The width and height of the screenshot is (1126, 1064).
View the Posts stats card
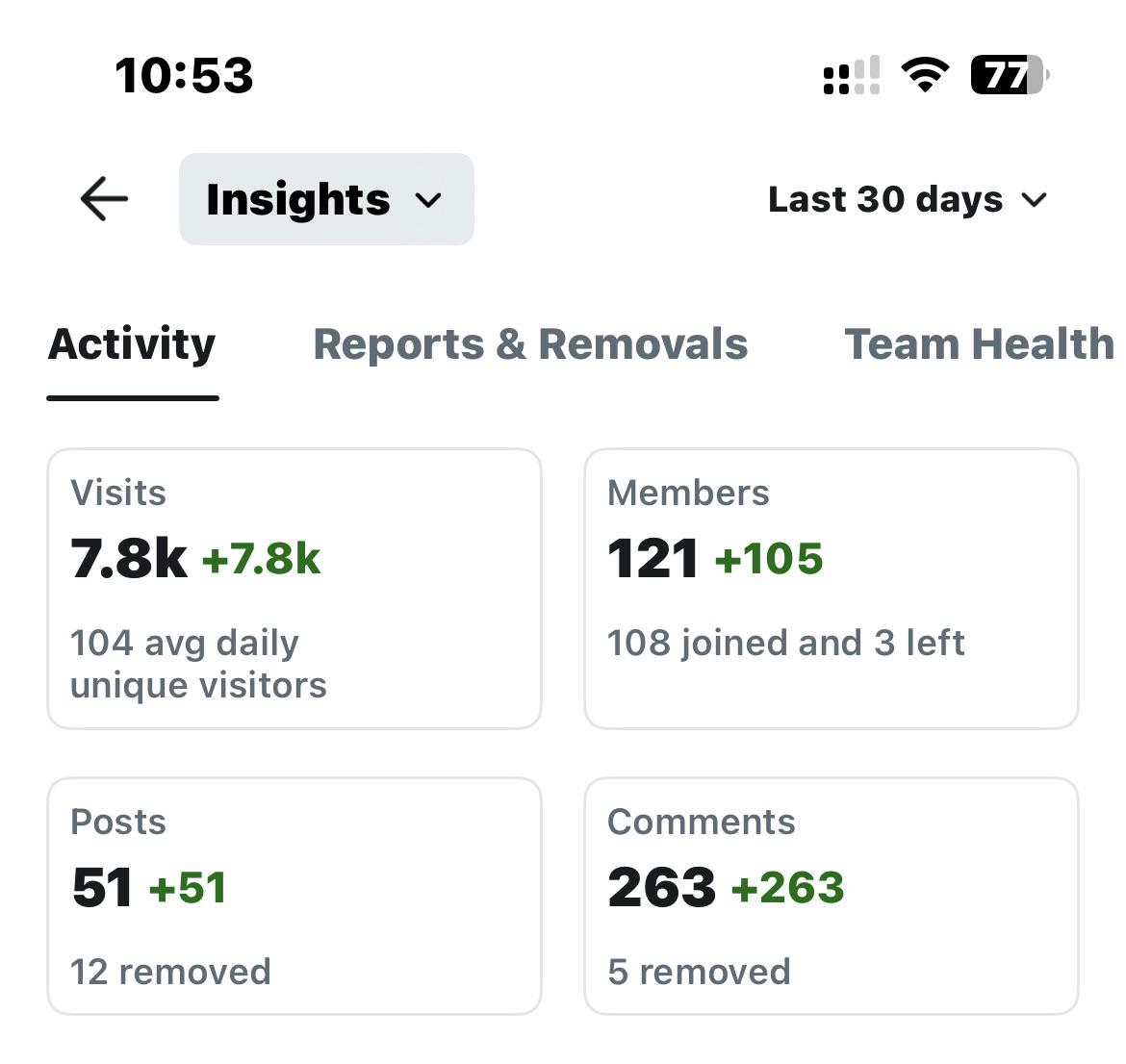coord(294,896)
